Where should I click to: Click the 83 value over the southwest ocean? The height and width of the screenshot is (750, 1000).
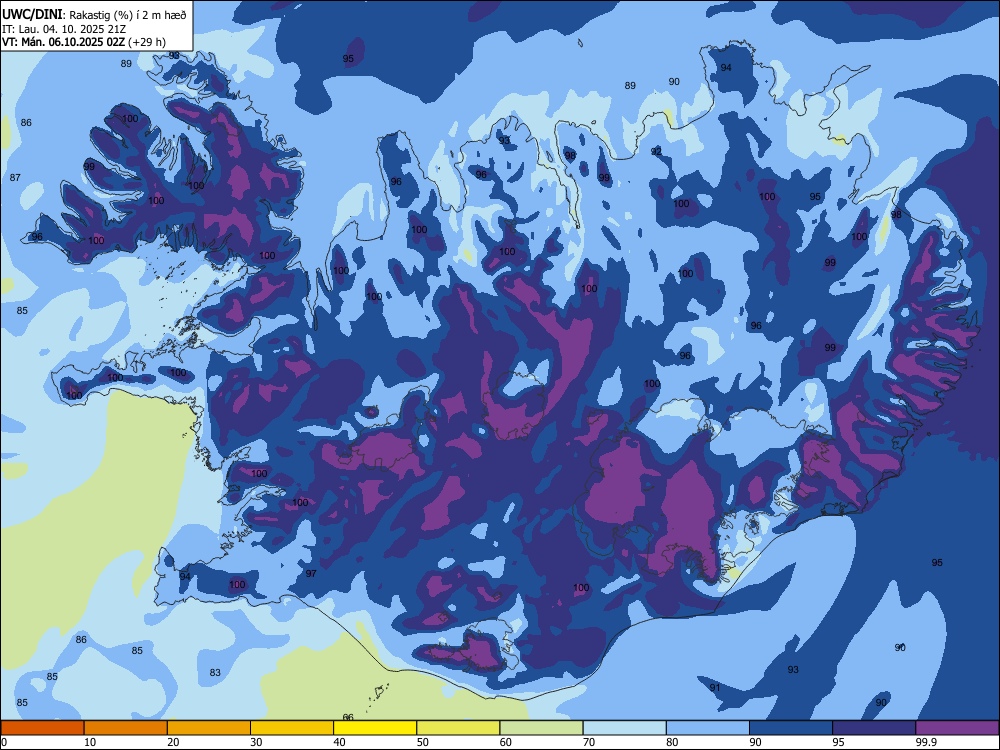(215, 672)
